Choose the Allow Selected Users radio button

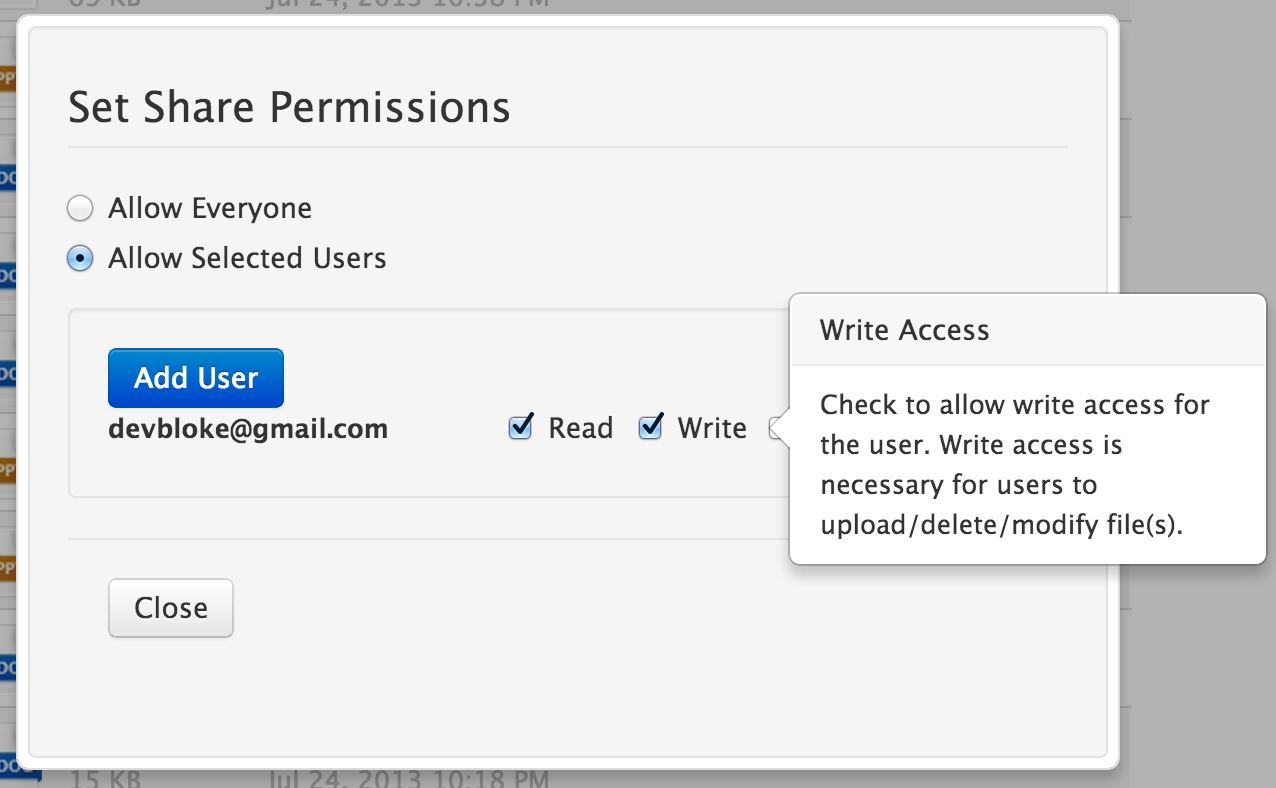[80, 259]
